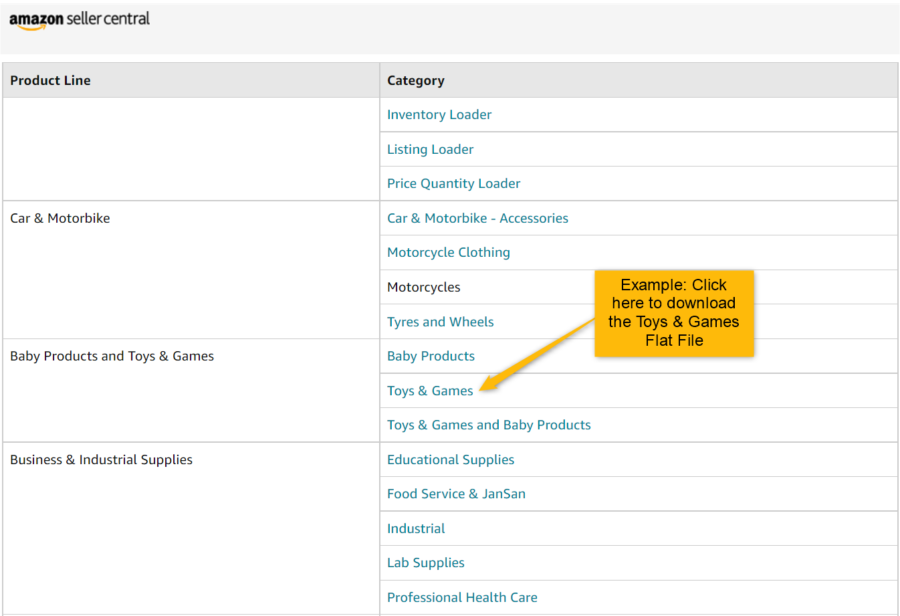
Task: Open Toys & Games and Baby Products
Action: (x=489, y=424)
